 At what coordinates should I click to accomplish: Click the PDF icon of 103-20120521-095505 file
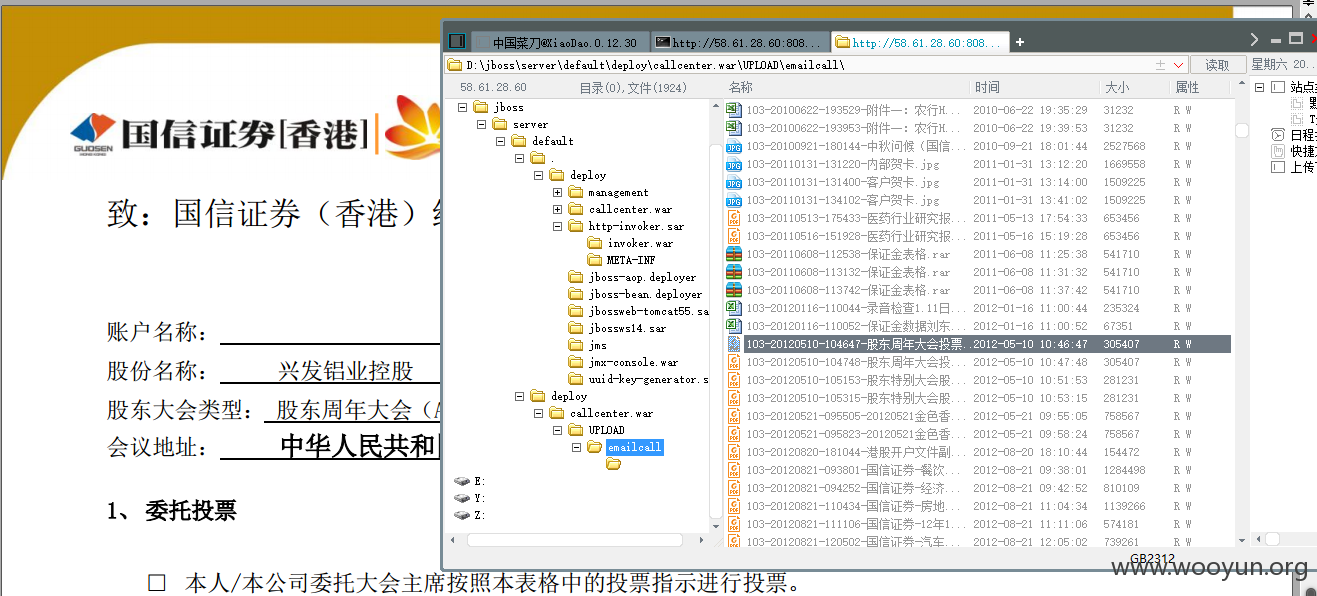click(733, 416)
